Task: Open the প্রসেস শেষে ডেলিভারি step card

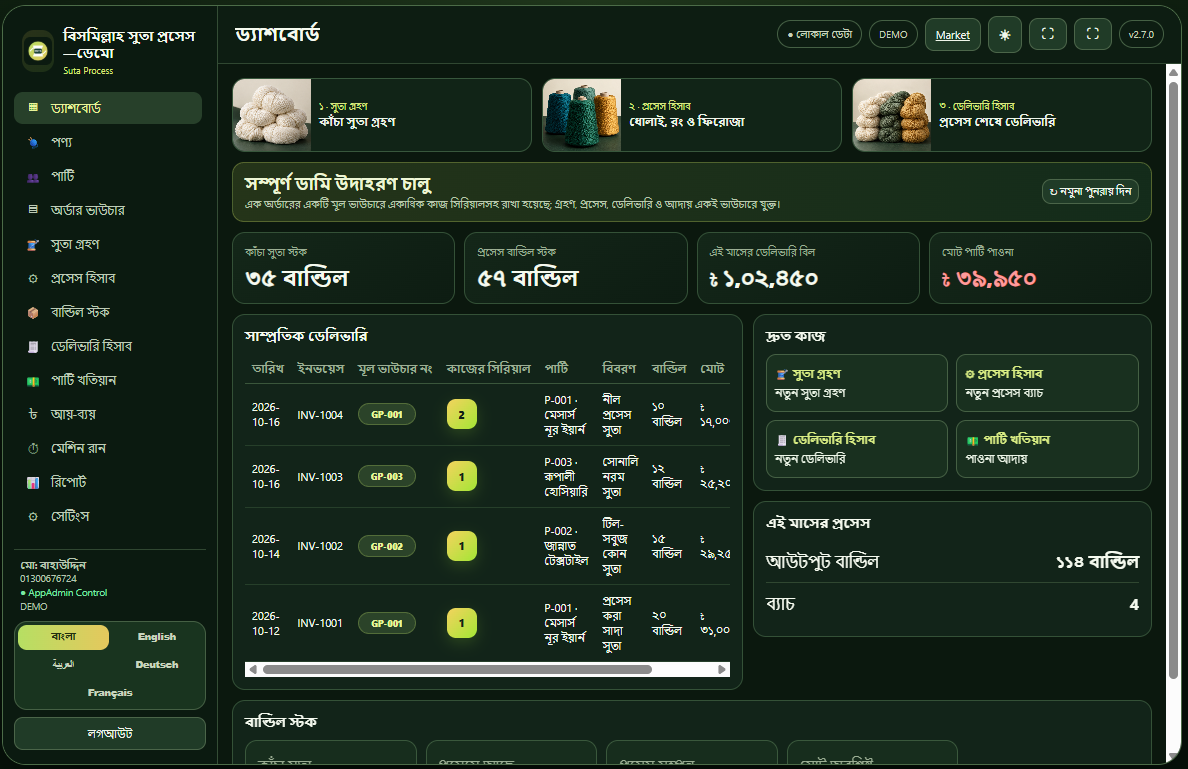Action: (1002, 115)
